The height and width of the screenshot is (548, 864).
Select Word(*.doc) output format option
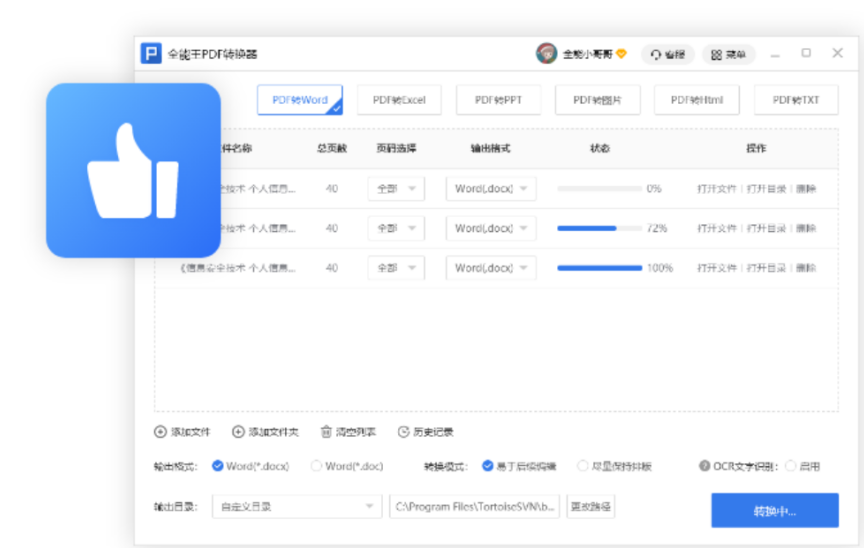point(317,466)
